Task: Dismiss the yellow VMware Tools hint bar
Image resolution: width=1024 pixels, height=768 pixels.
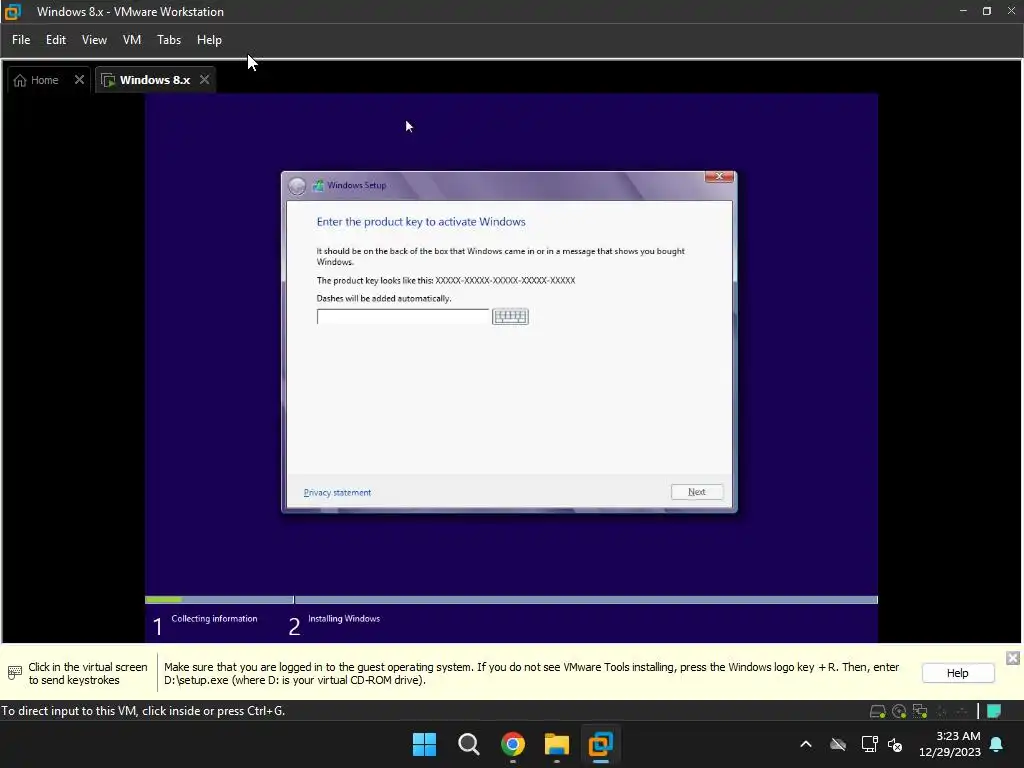Action: pos(1012,658)
